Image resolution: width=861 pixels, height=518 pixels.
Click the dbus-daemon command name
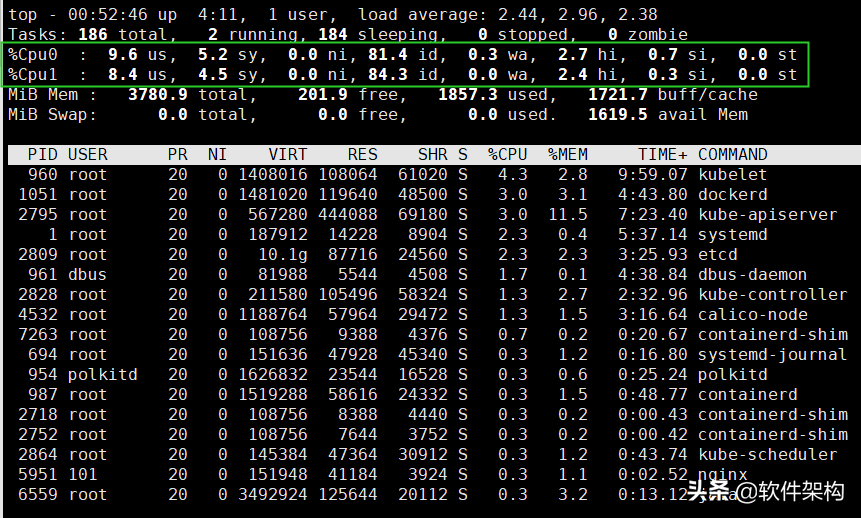[x=752, y=275]
